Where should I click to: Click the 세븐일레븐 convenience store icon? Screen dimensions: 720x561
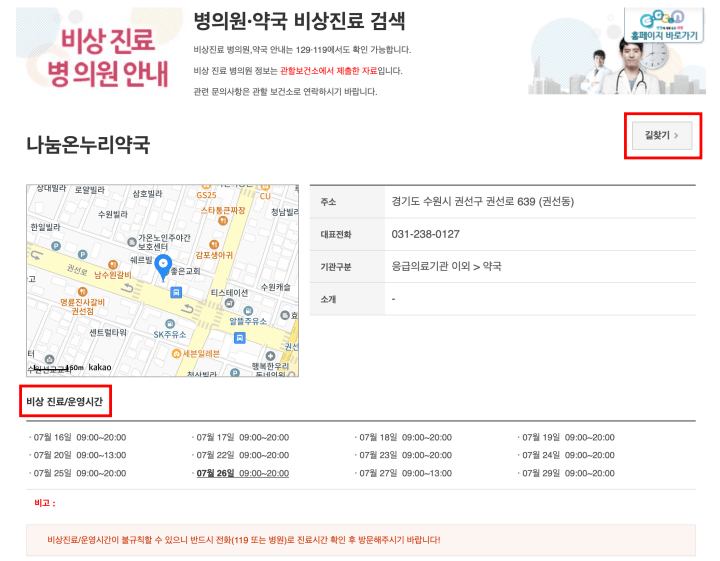[x=176, y=353]
